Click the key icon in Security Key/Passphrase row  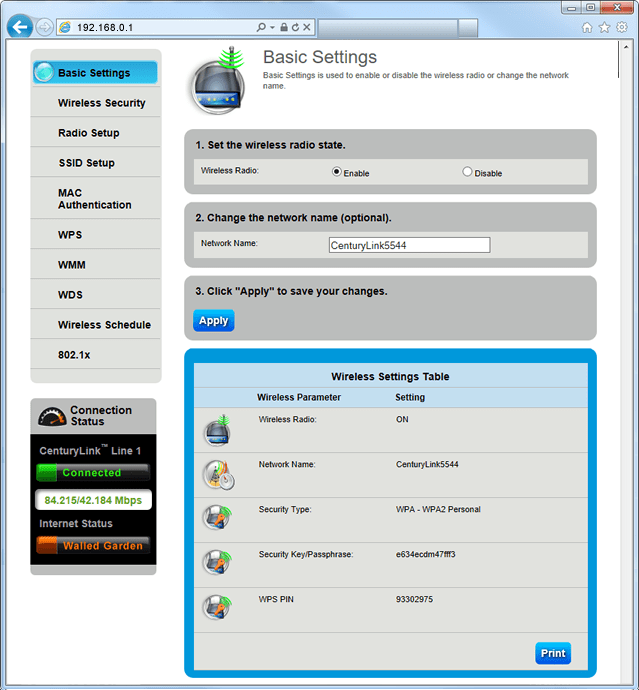tap(217, 562)
